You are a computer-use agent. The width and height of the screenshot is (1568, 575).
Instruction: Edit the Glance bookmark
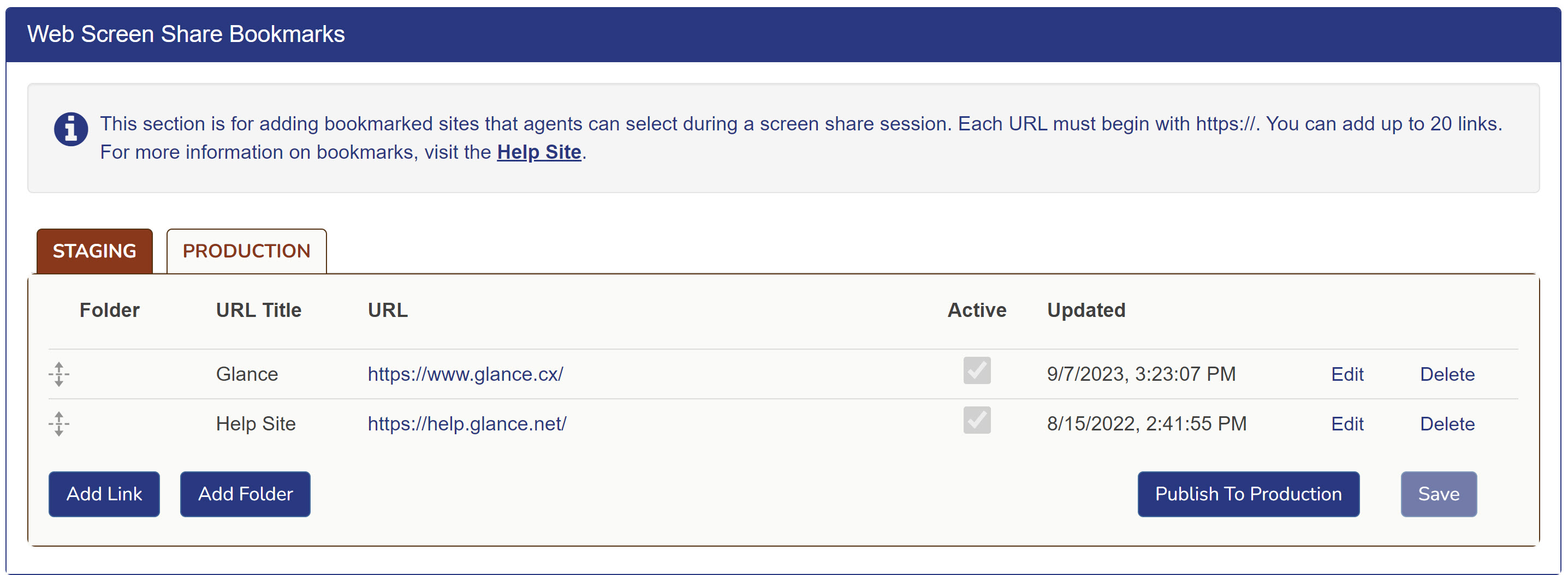[1346, 374]
